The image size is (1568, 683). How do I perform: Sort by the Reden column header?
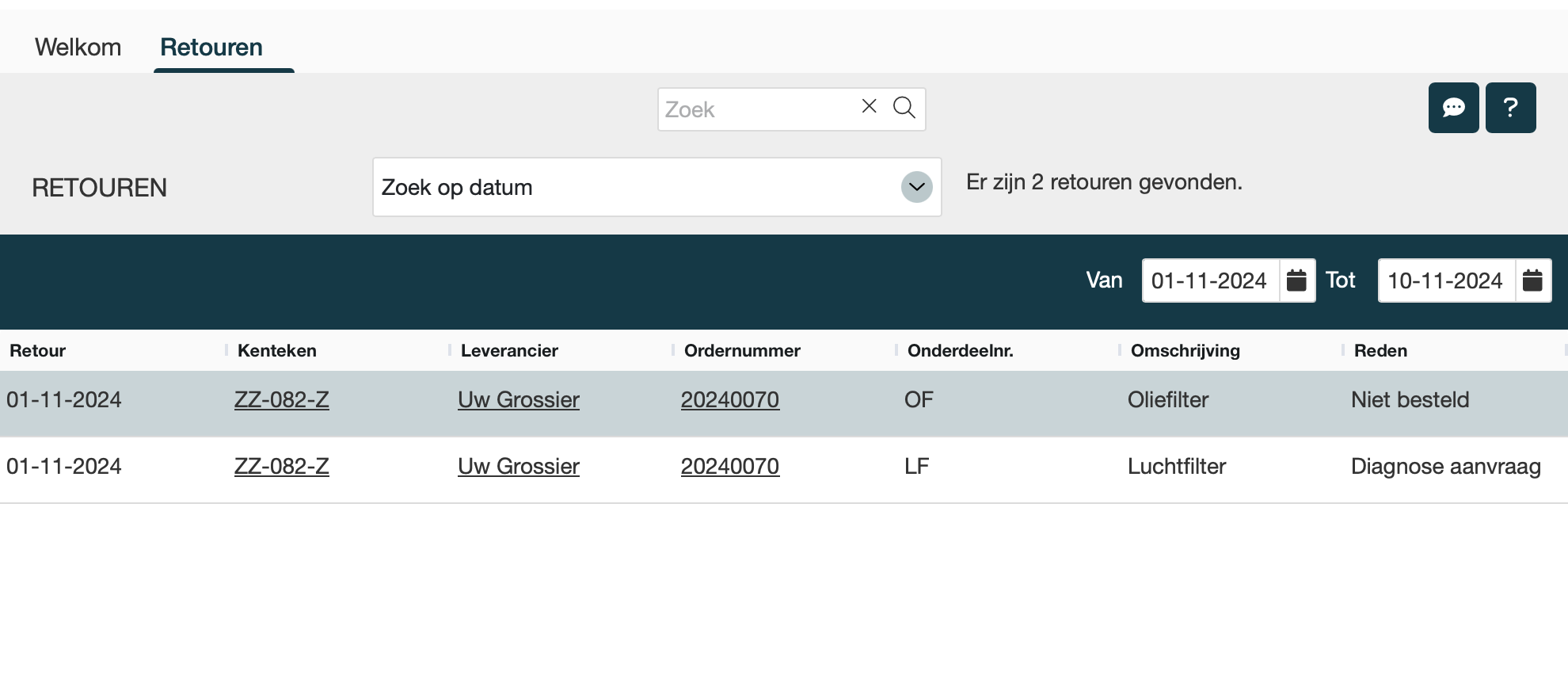pyautogui.click(x=1380, y=351)
